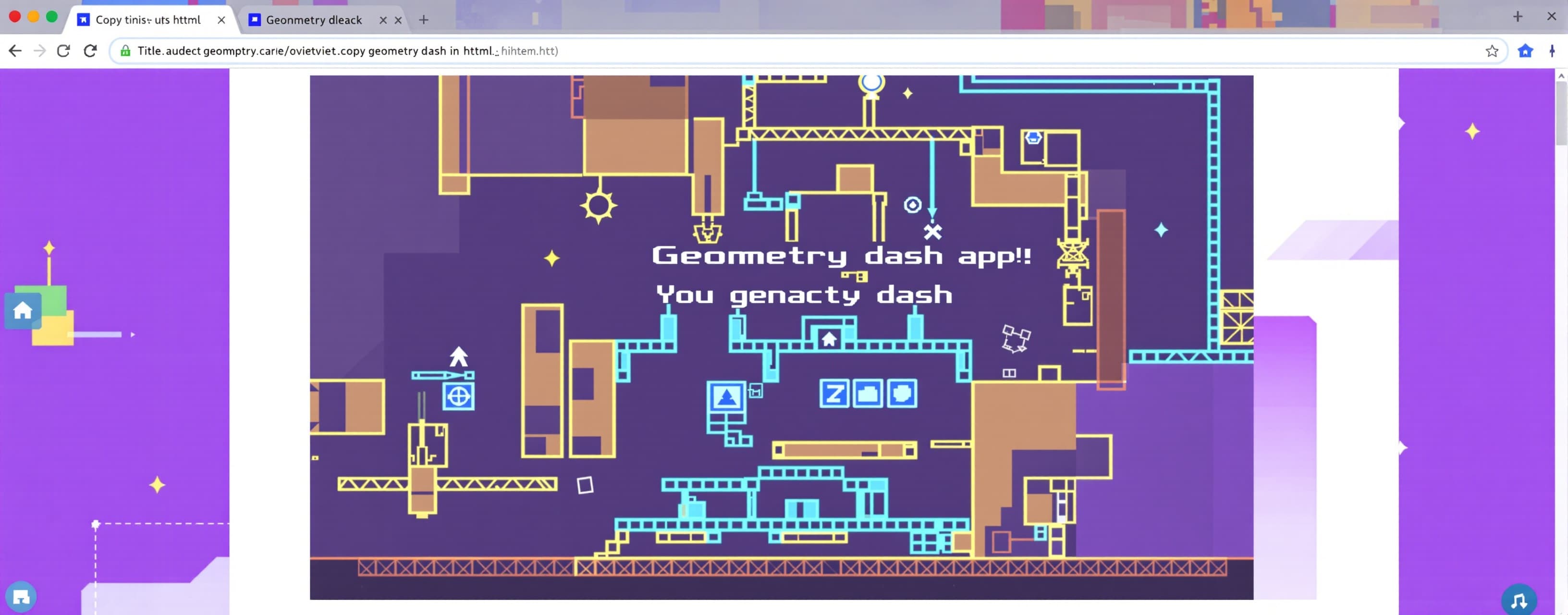The width and height of the screenshot is (1568, 615).
Task: Click macOS green maximize window button
Action: [x=52, y=17]
